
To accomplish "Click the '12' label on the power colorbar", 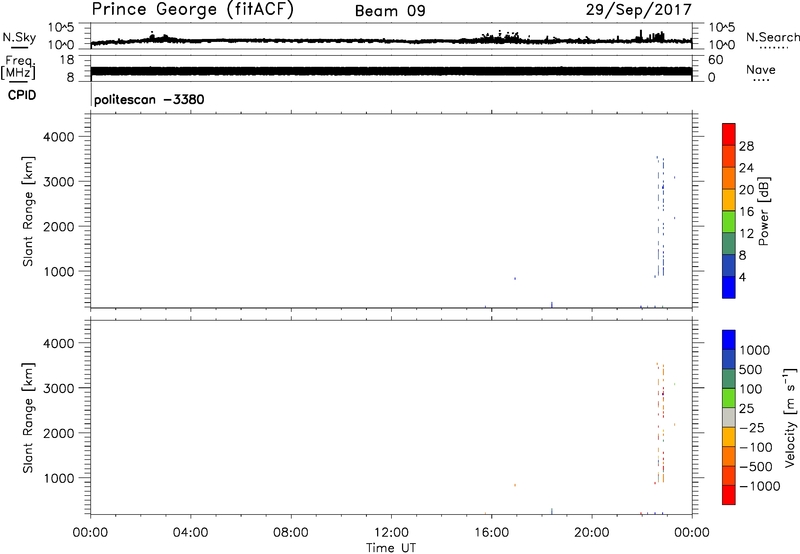I will pos(746,234).
